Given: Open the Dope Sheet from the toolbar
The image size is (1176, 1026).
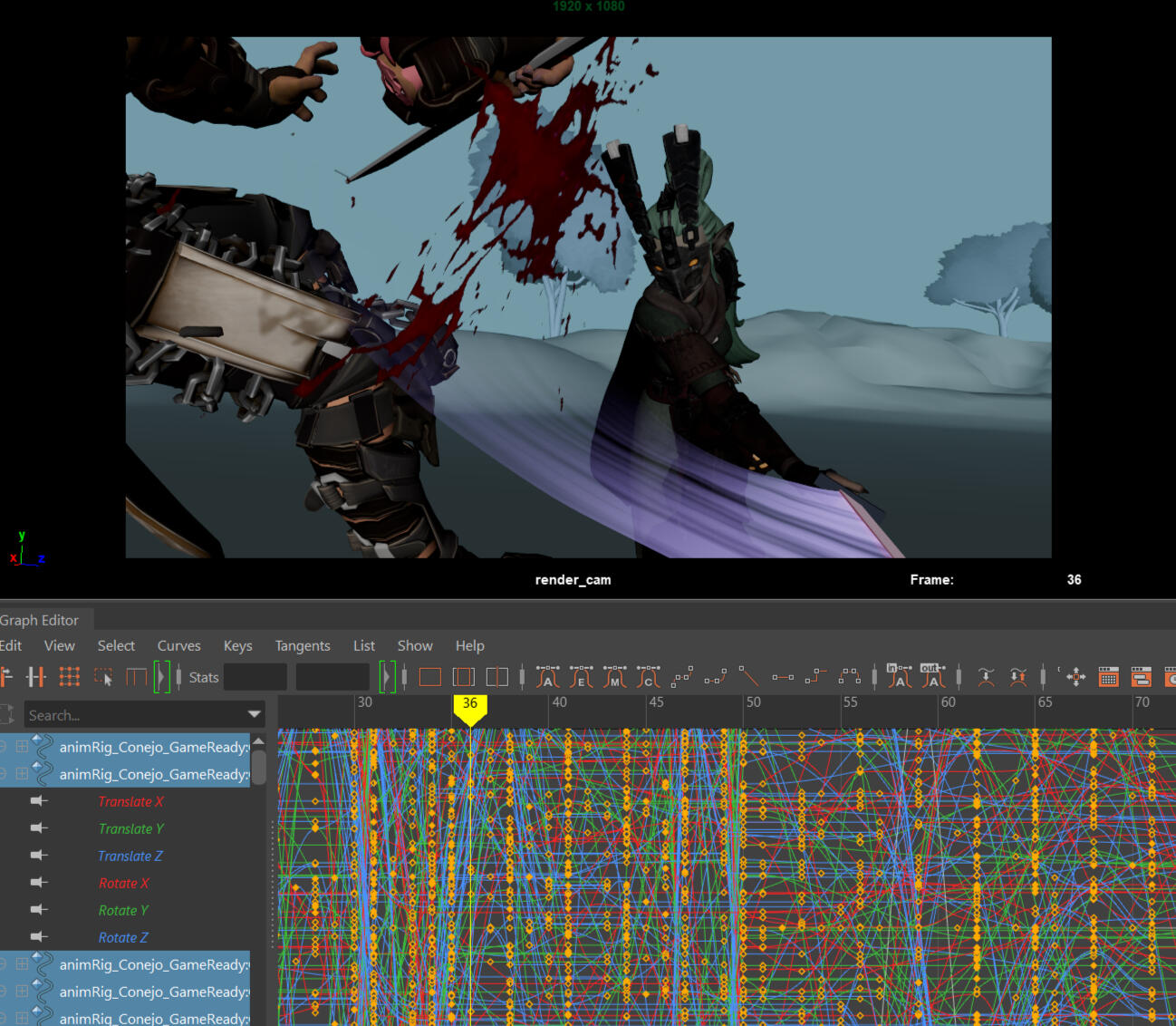Looking at the screenshot, I should coord(1108,676).
